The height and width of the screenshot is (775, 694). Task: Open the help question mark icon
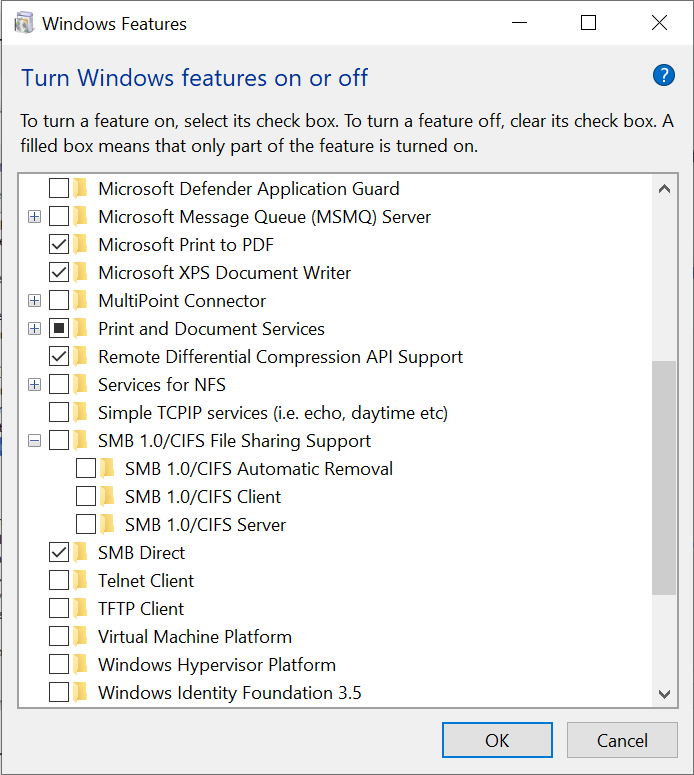663,76
